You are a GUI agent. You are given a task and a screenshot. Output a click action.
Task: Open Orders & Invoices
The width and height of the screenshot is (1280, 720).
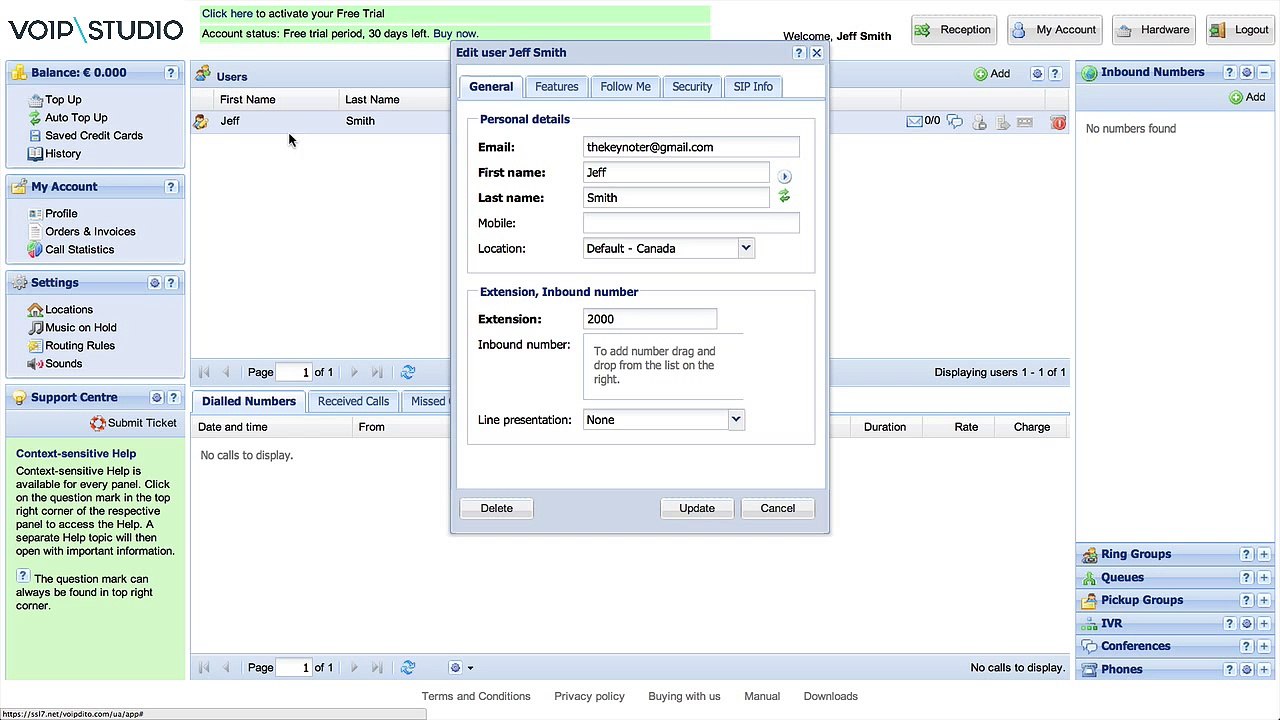[90, 231]
